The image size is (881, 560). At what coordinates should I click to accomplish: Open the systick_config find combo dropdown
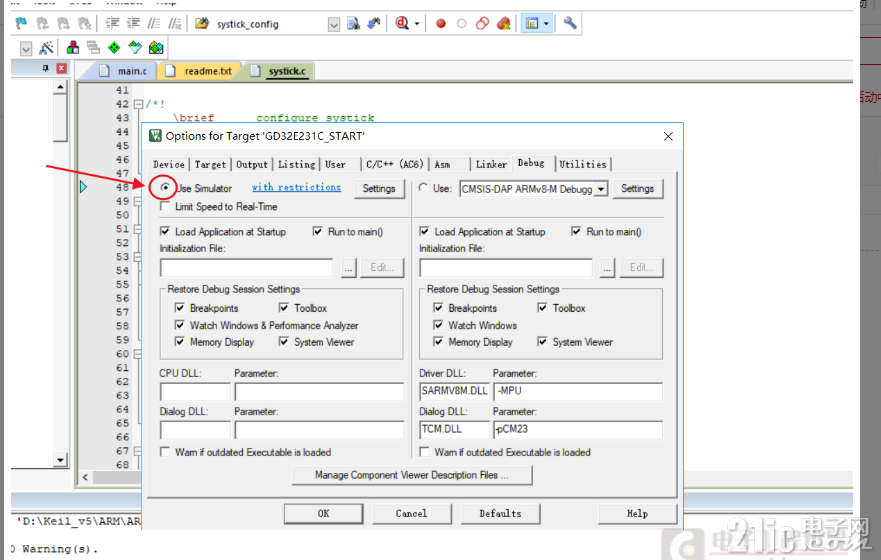334,24
